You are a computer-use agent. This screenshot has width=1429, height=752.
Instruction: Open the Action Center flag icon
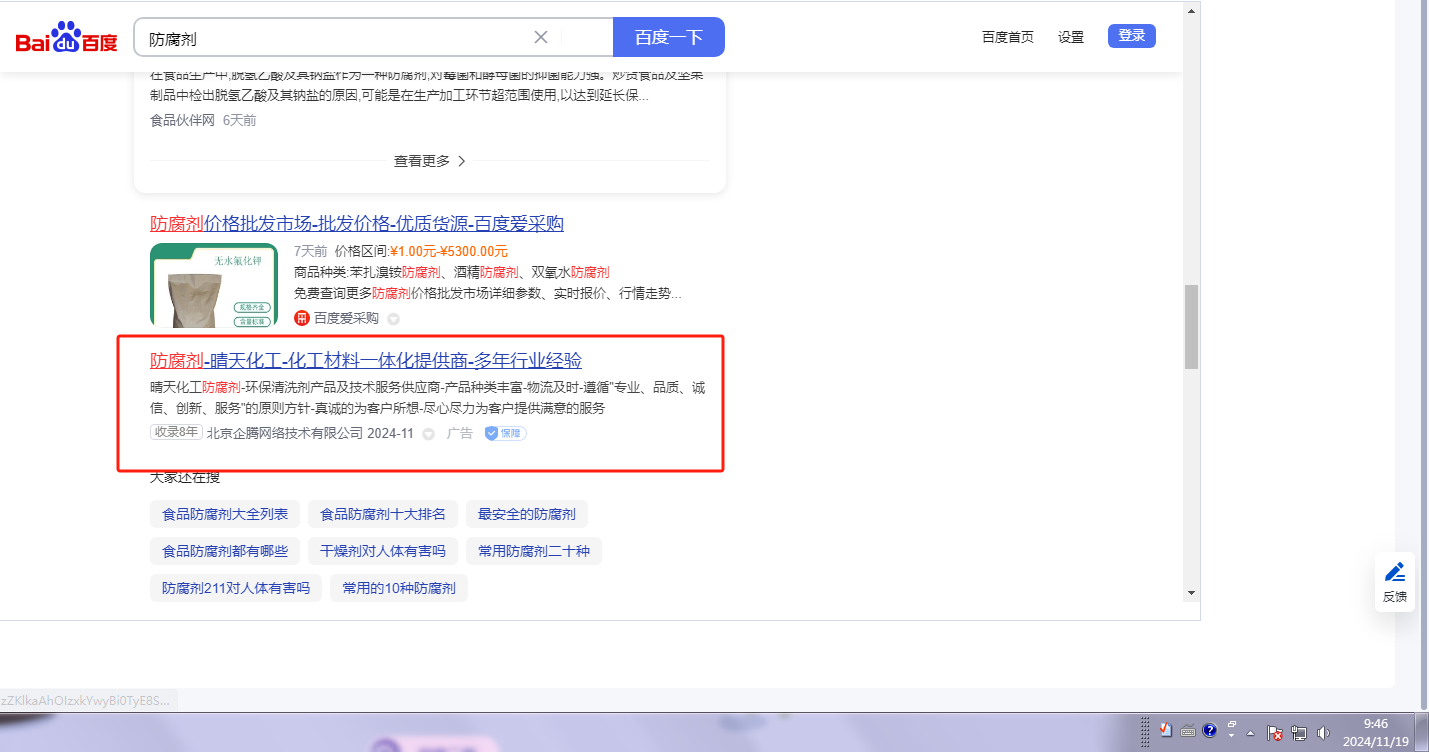click(x=1275, y=732)
